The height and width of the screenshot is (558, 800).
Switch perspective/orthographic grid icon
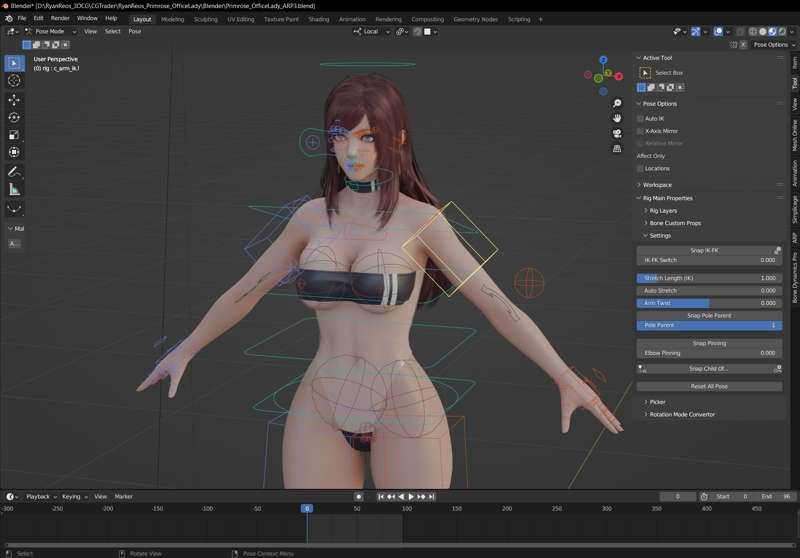617,149
